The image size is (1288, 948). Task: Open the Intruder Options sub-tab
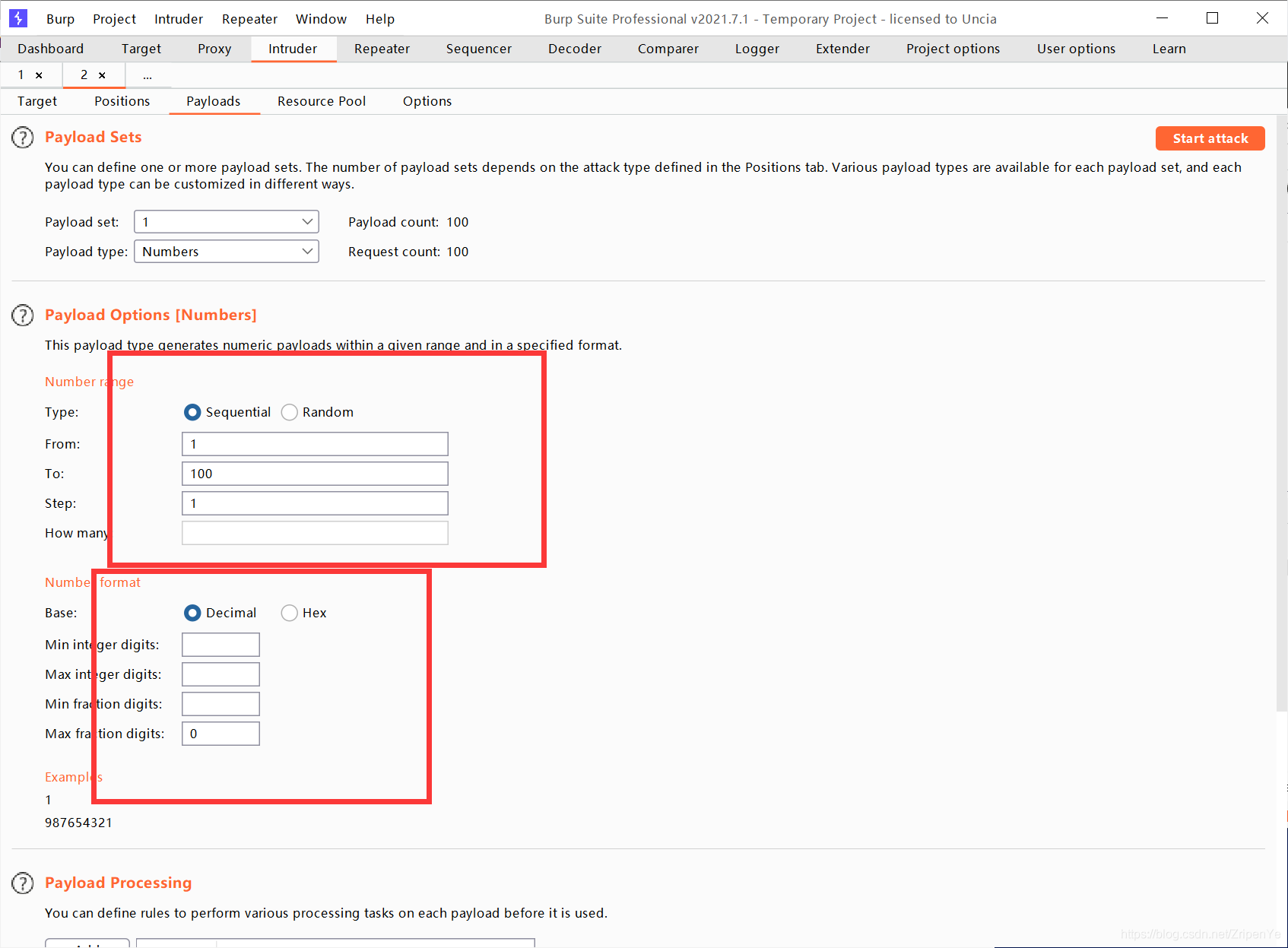click(x=427, y=101)
